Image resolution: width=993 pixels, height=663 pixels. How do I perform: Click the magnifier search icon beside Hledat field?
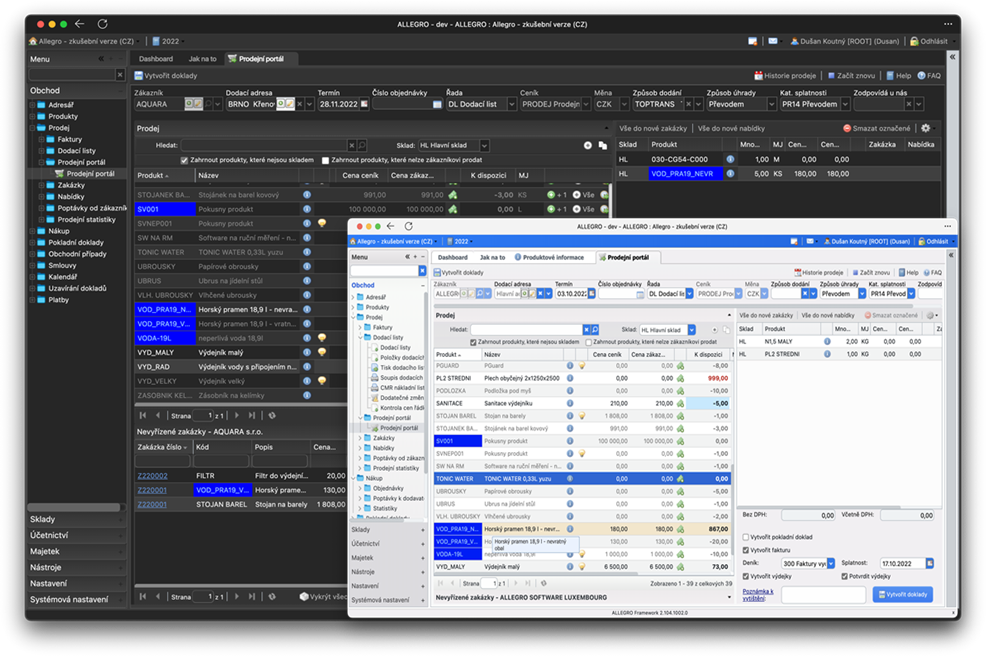pos(363,146)
